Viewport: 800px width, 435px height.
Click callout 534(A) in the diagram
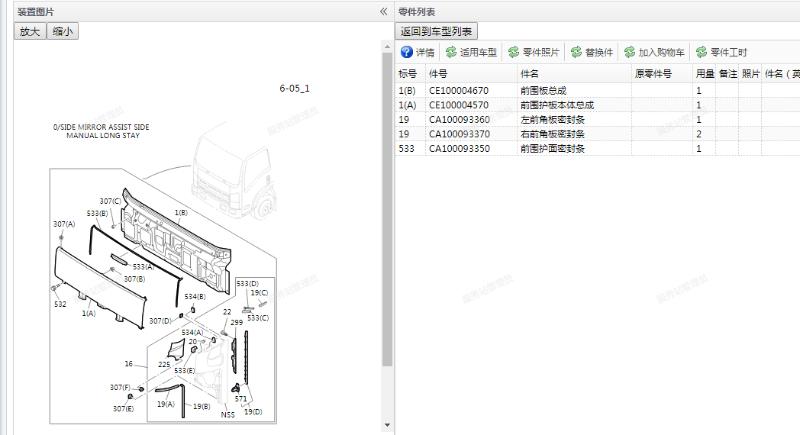click(192, 332)
